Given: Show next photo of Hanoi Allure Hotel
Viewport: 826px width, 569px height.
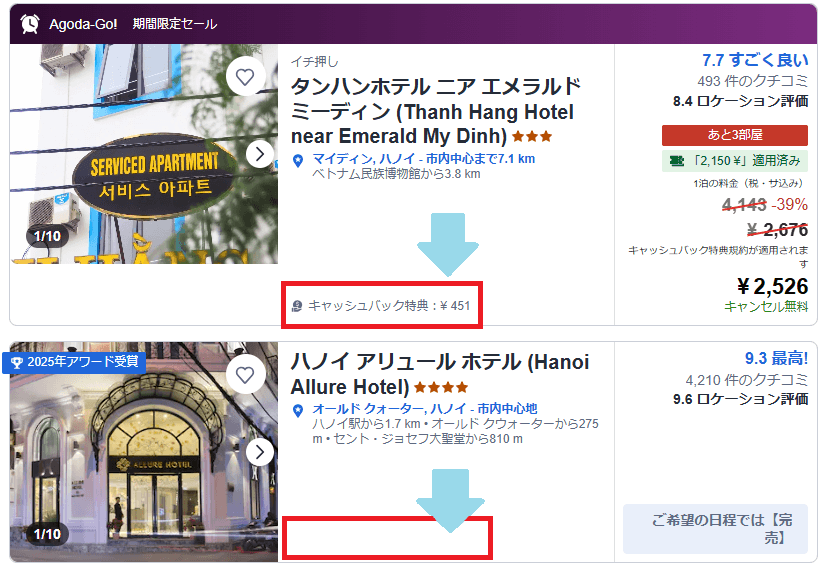Looking at the screenshot, I should click(x=260, y=452).
